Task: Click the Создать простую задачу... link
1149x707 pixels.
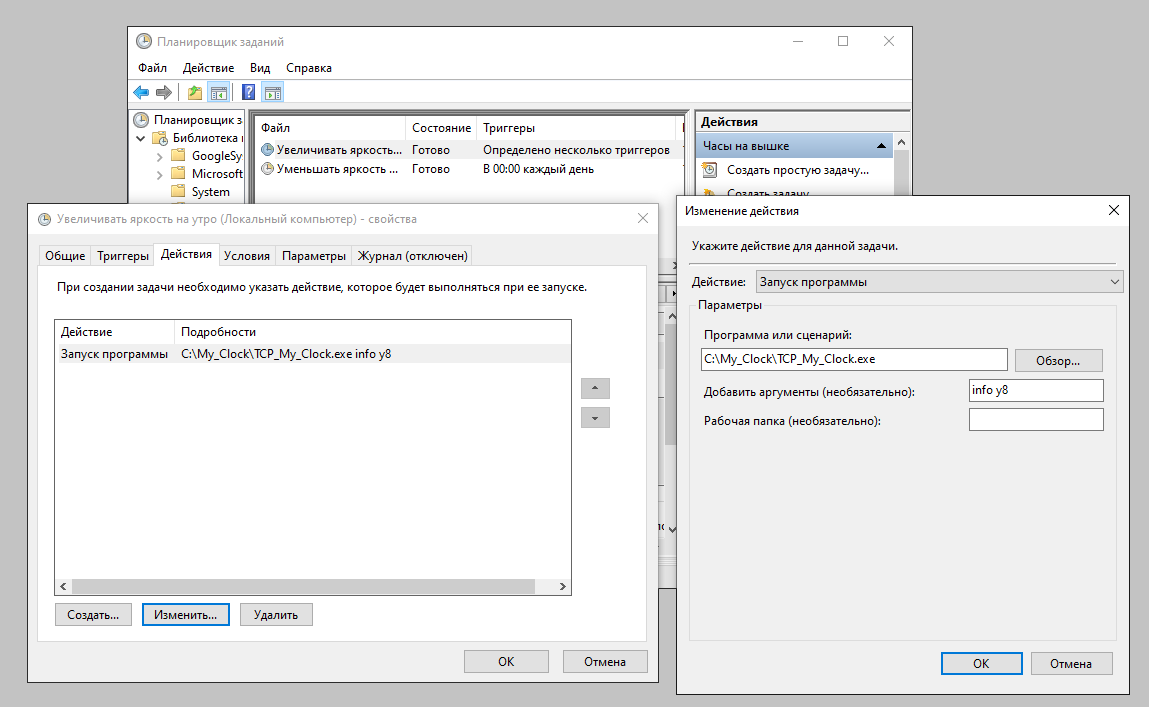Action: click(x=797, y=170)
